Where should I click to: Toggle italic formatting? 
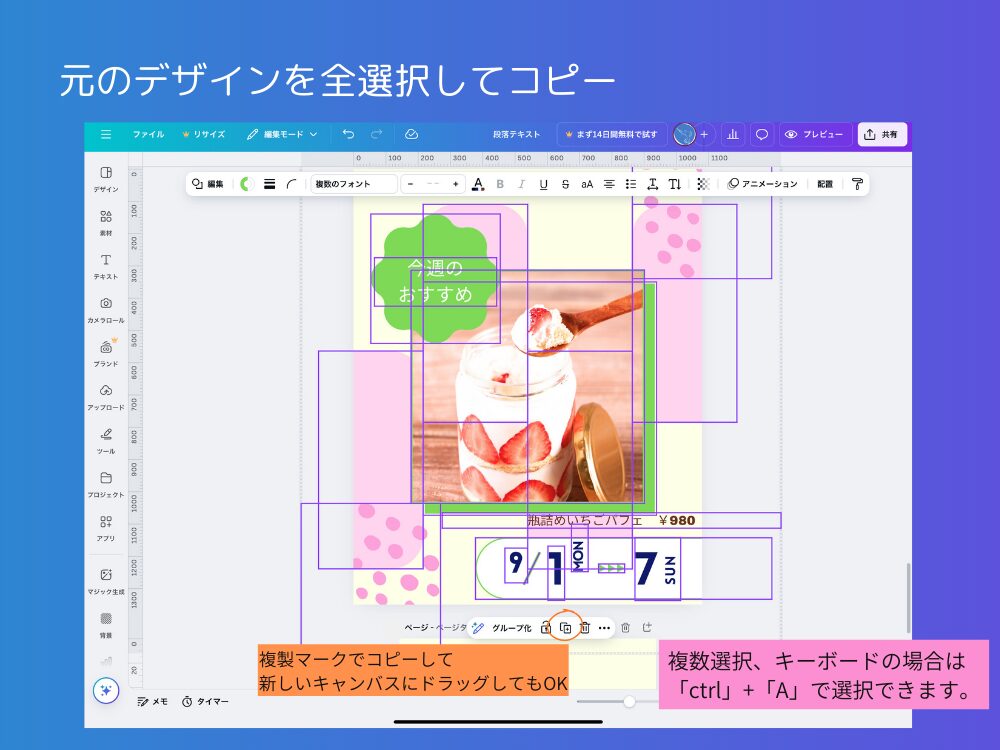coord(521,184)
